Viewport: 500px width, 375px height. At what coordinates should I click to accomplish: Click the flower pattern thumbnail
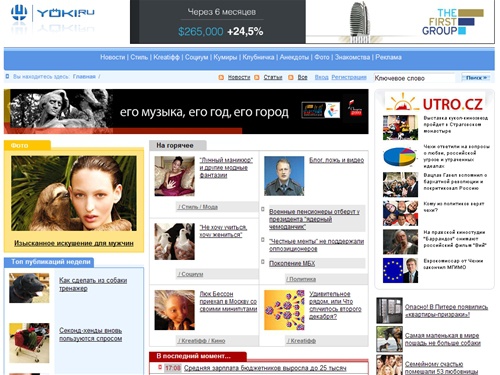284,310
